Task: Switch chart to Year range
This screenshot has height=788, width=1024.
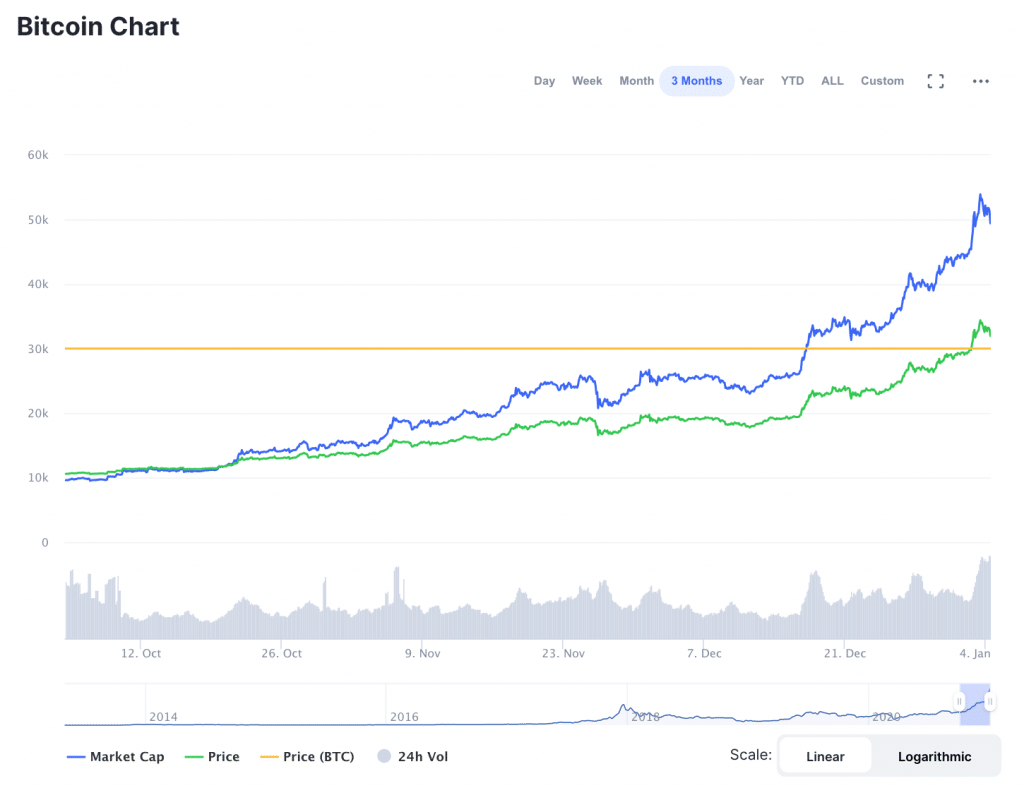Action: pyautogui.click(x=751, y=81)
